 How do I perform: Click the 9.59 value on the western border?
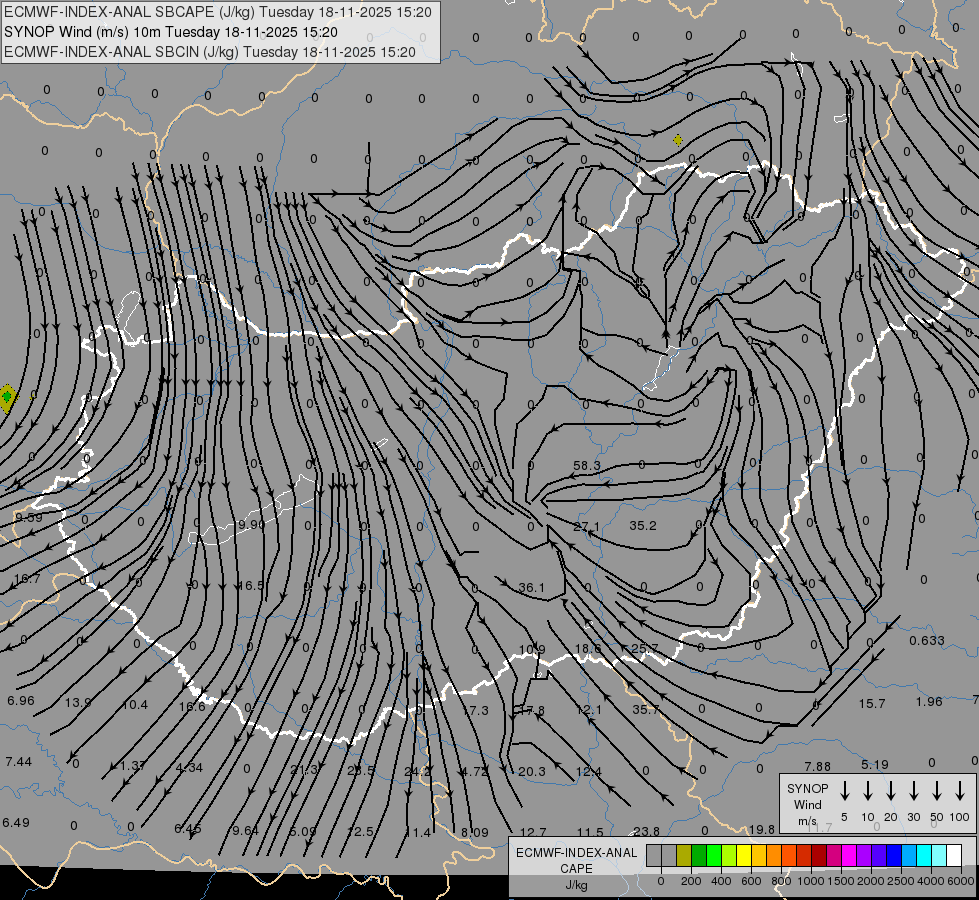pos(29,517)
